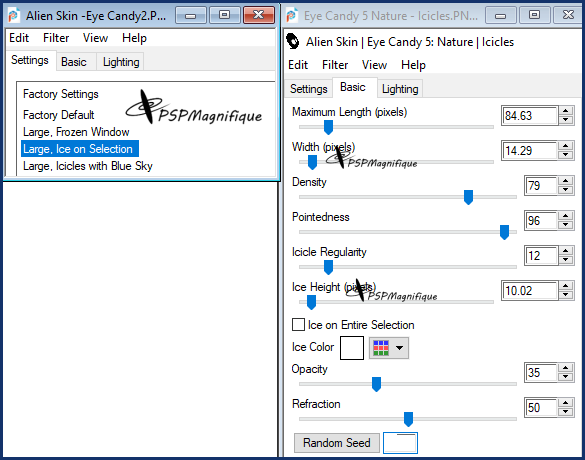Click the Ice Height value field
This screenshot has height=460, width=585.
click(529, 291)
